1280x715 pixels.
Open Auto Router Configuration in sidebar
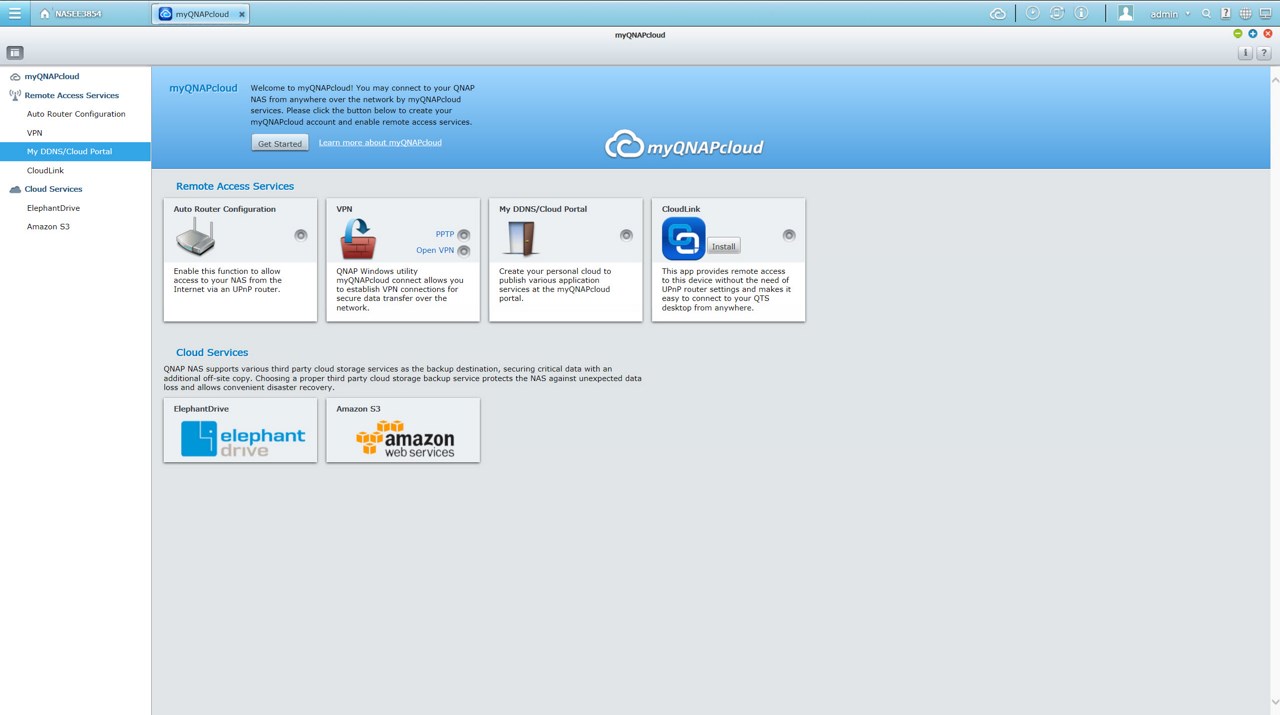tap(76, 114)
